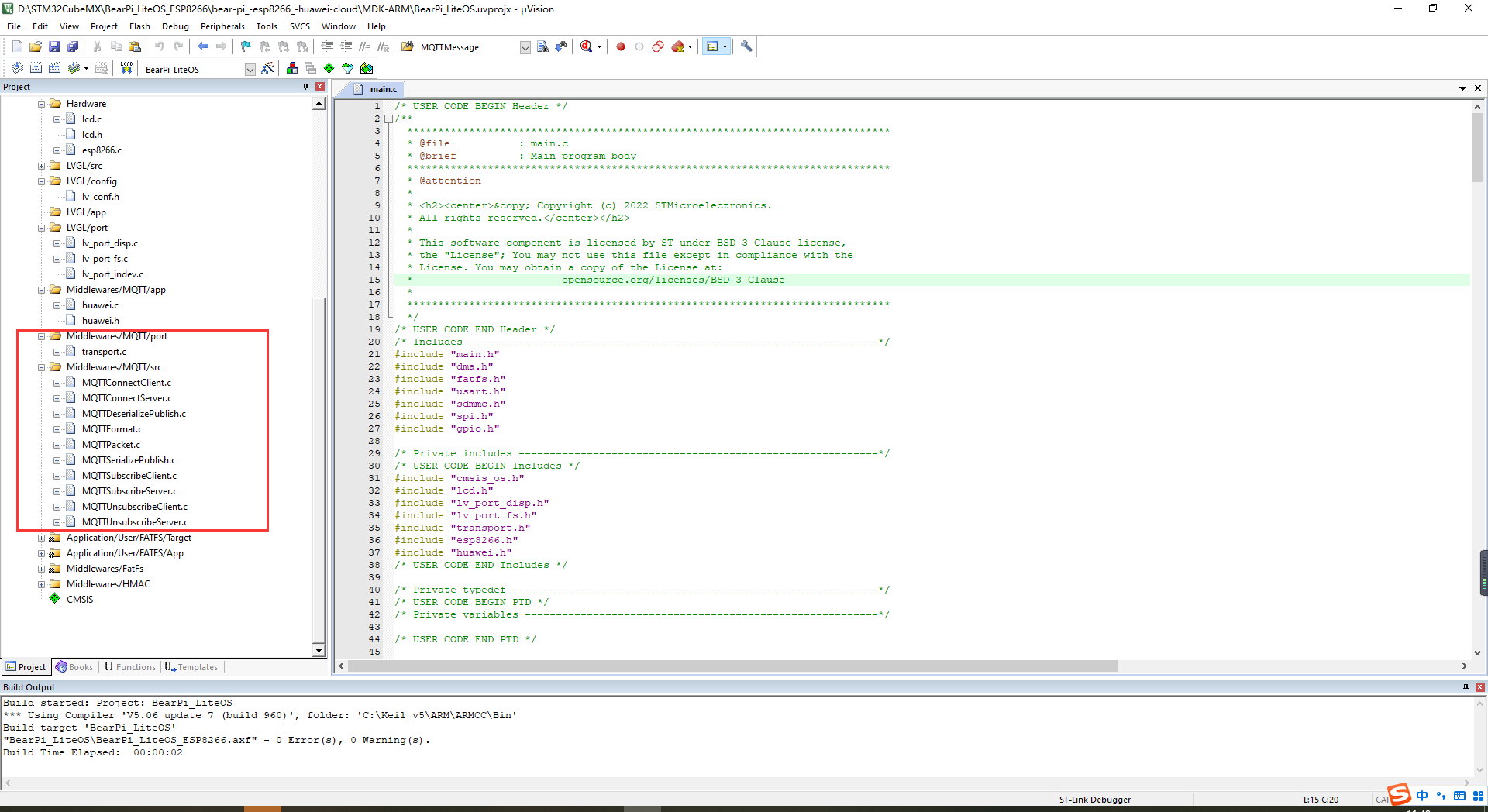Open a file using the folder icon
The image size is (1488, 812).
pyautogui.click(x=36, y=46)
